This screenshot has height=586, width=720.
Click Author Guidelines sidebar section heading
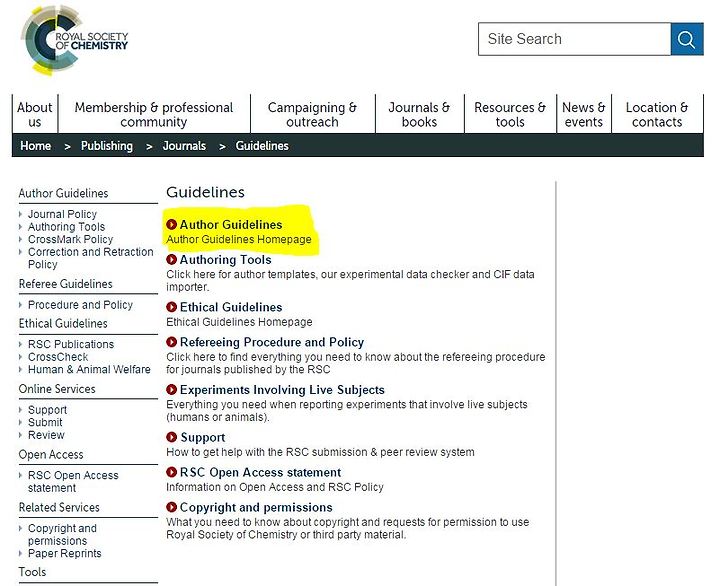tap(63, 193)
